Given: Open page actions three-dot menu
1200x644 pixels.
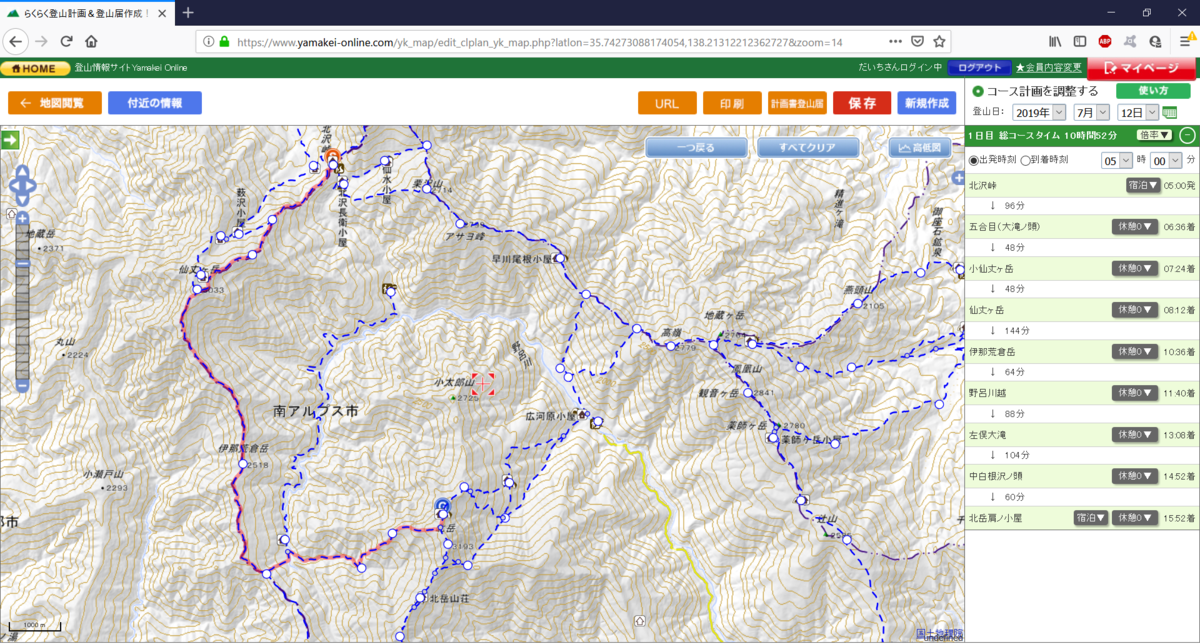Looking at the screenshot, I should pos(893,42).
